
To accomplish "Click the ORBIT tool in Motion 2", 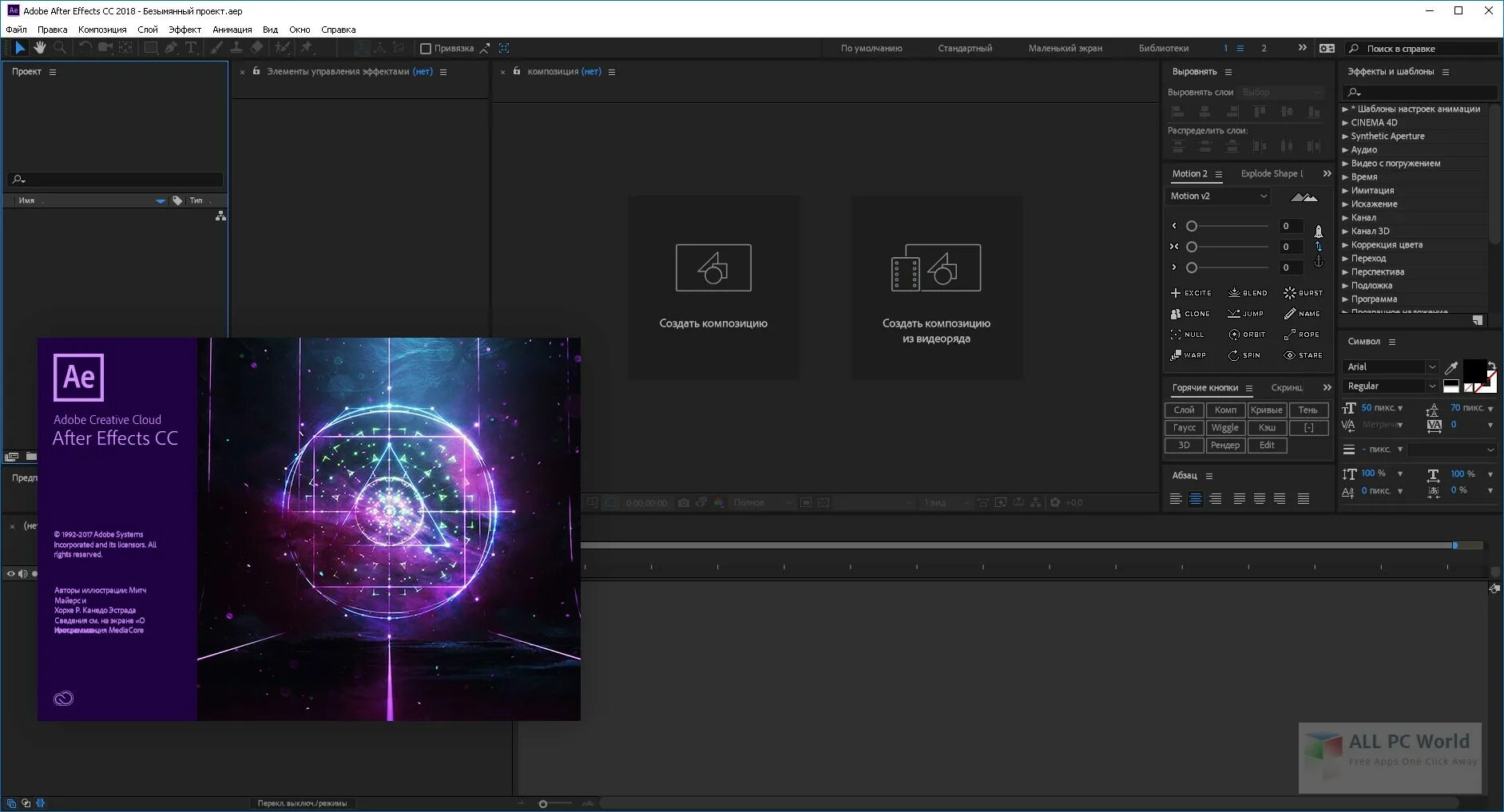I will tap(1247, 335).
